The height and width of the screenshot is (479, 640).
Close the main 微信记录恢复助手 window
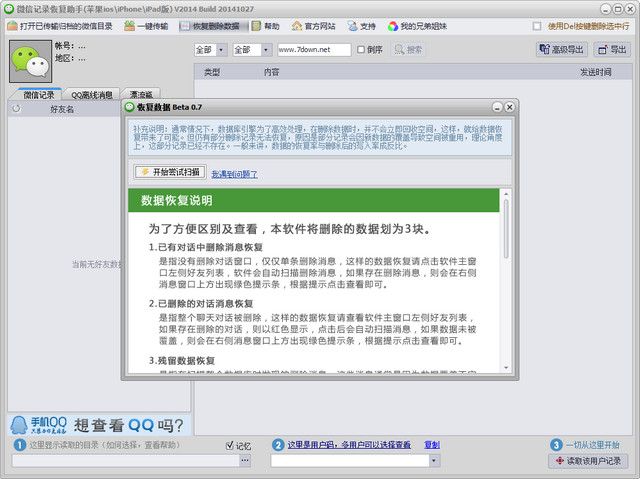[x=631, y=9]
